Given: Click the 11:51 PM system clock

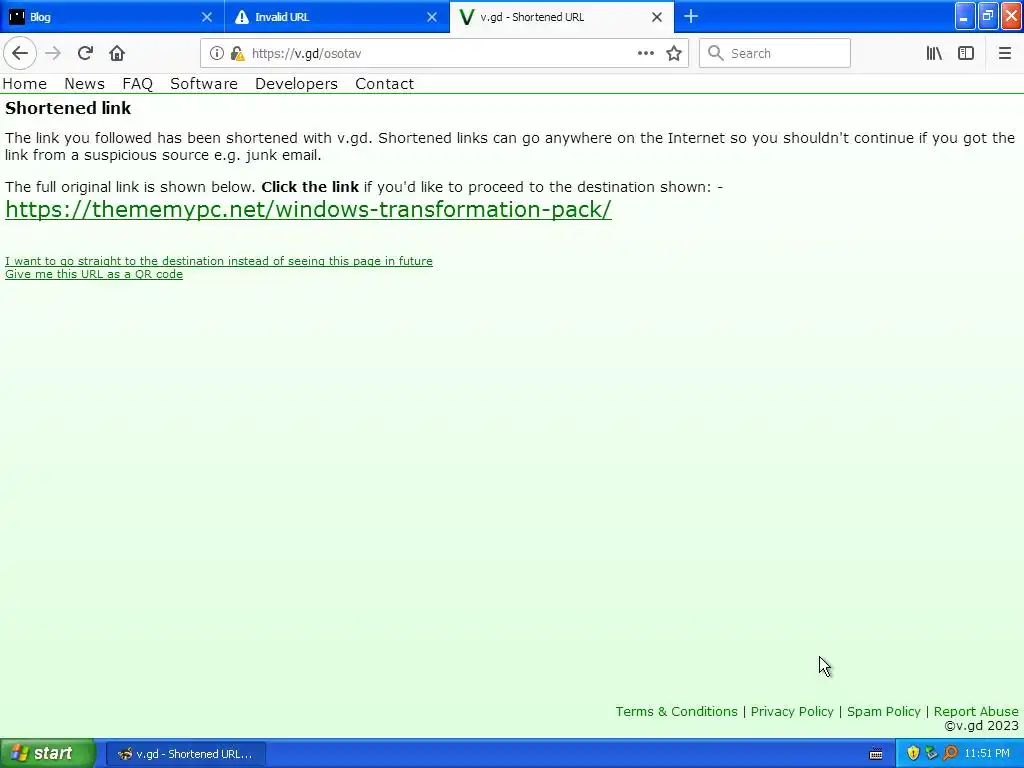Looking at the screenshot, I should pyautogui.click(x=987, y=754).
